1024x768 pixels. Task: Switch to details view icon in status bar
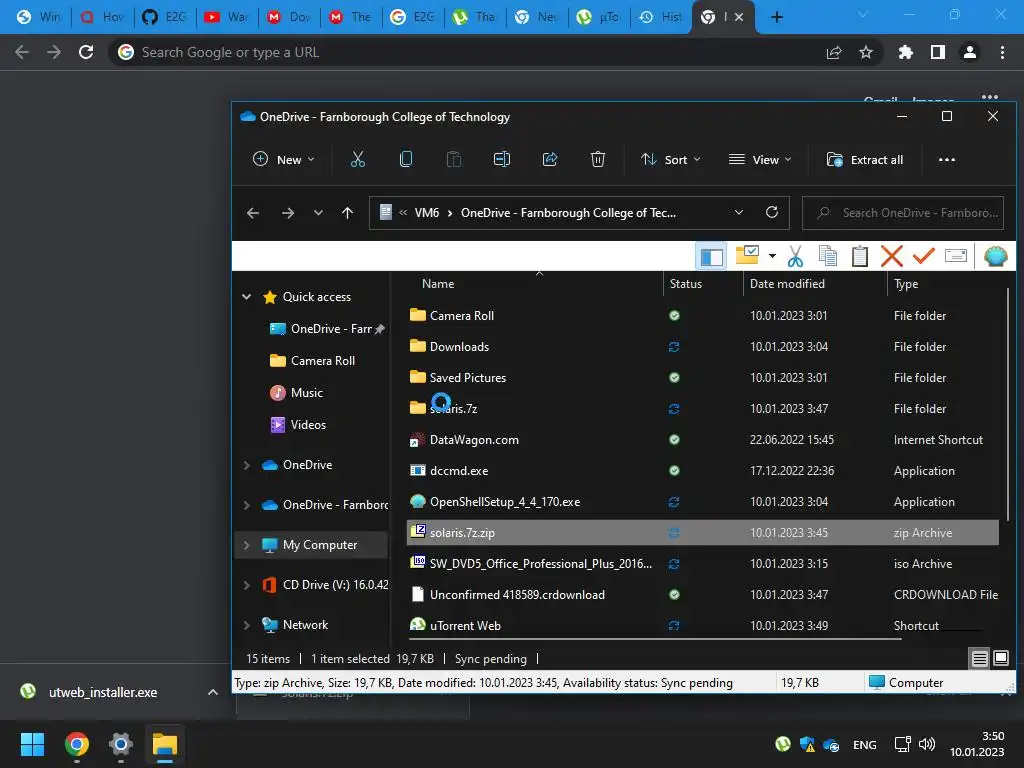pyautogui.click(x=979, y=659)
